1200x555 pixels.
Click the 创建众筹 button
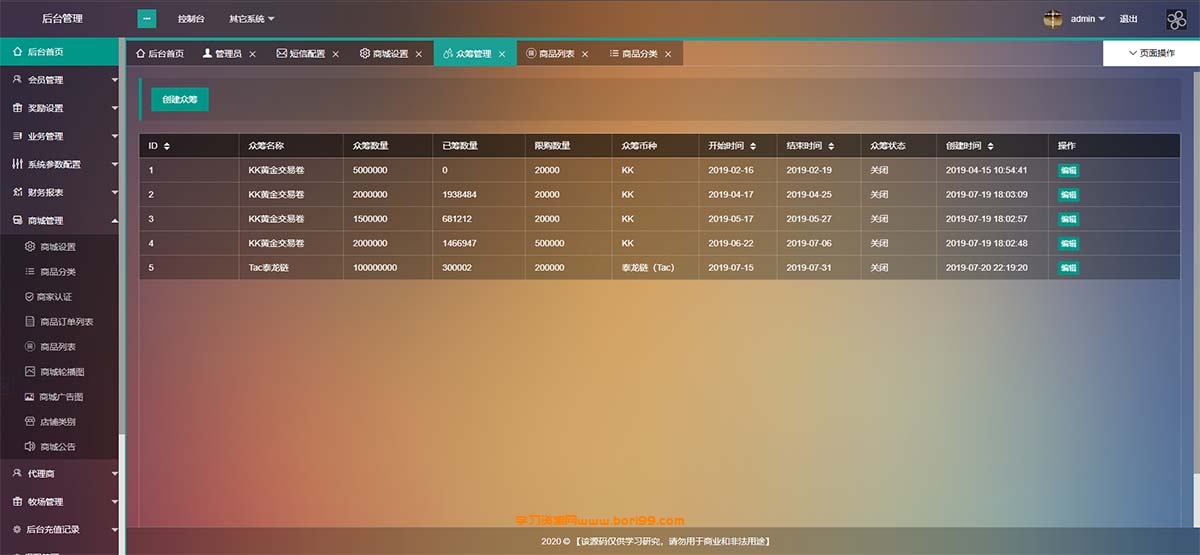(x=180, y=99)
